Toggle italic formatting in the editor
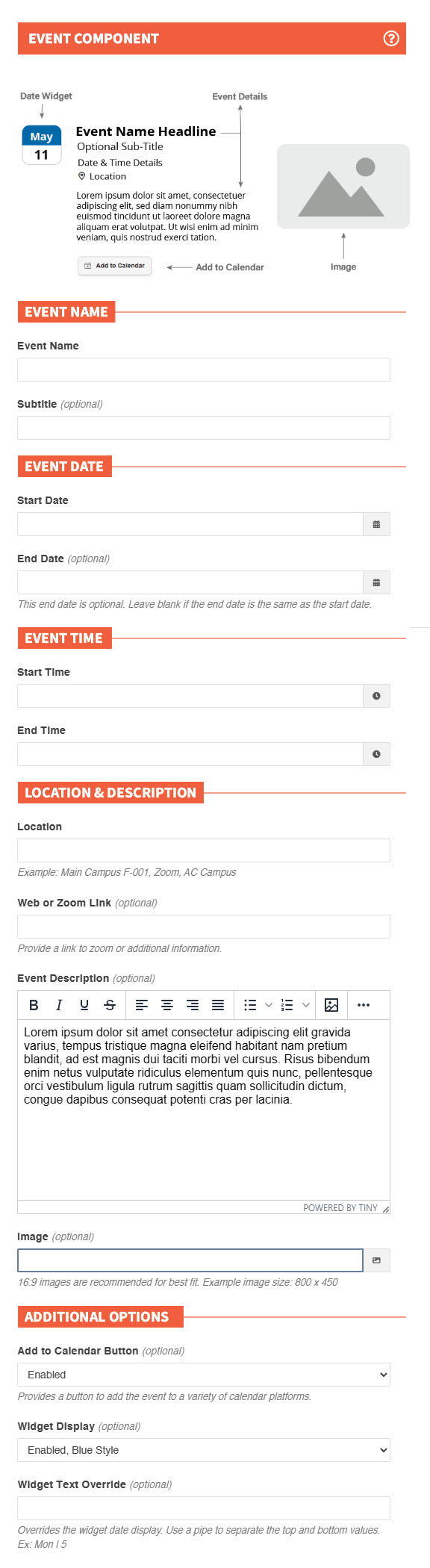The image size is (430, 1568). [59, 1005]
